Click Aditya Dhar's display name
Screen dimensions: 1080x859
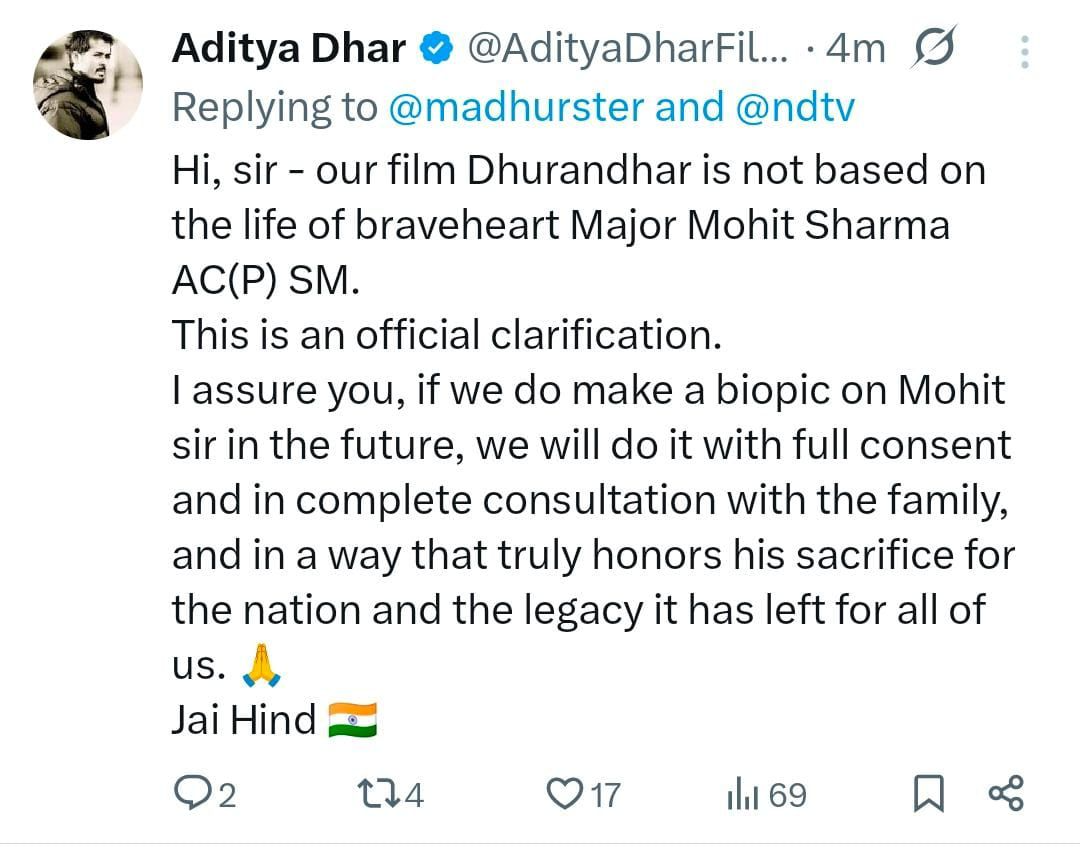click(288, 45)
